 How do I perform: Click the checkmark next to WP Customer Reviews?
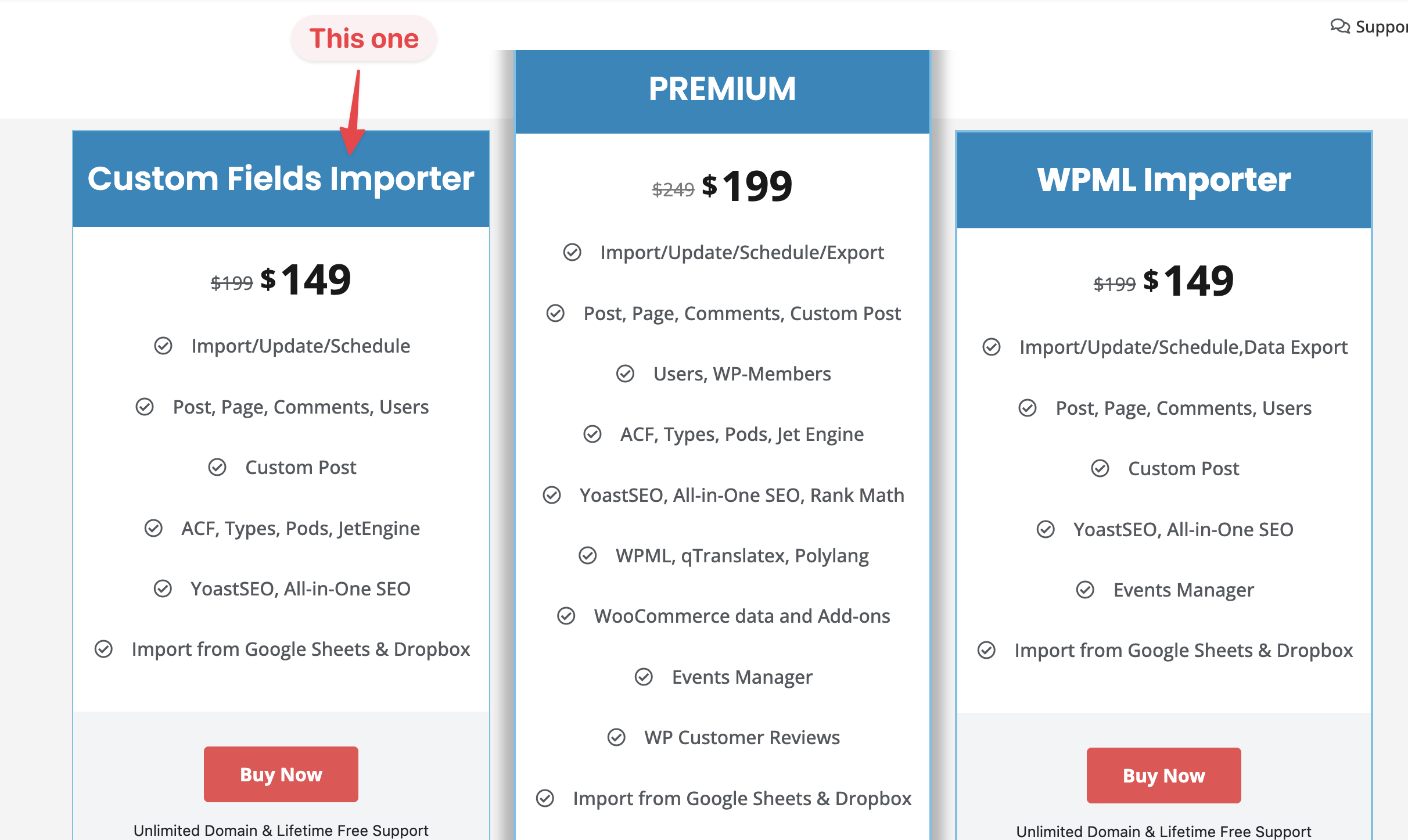pyautogui.click(x=617, y=738)
